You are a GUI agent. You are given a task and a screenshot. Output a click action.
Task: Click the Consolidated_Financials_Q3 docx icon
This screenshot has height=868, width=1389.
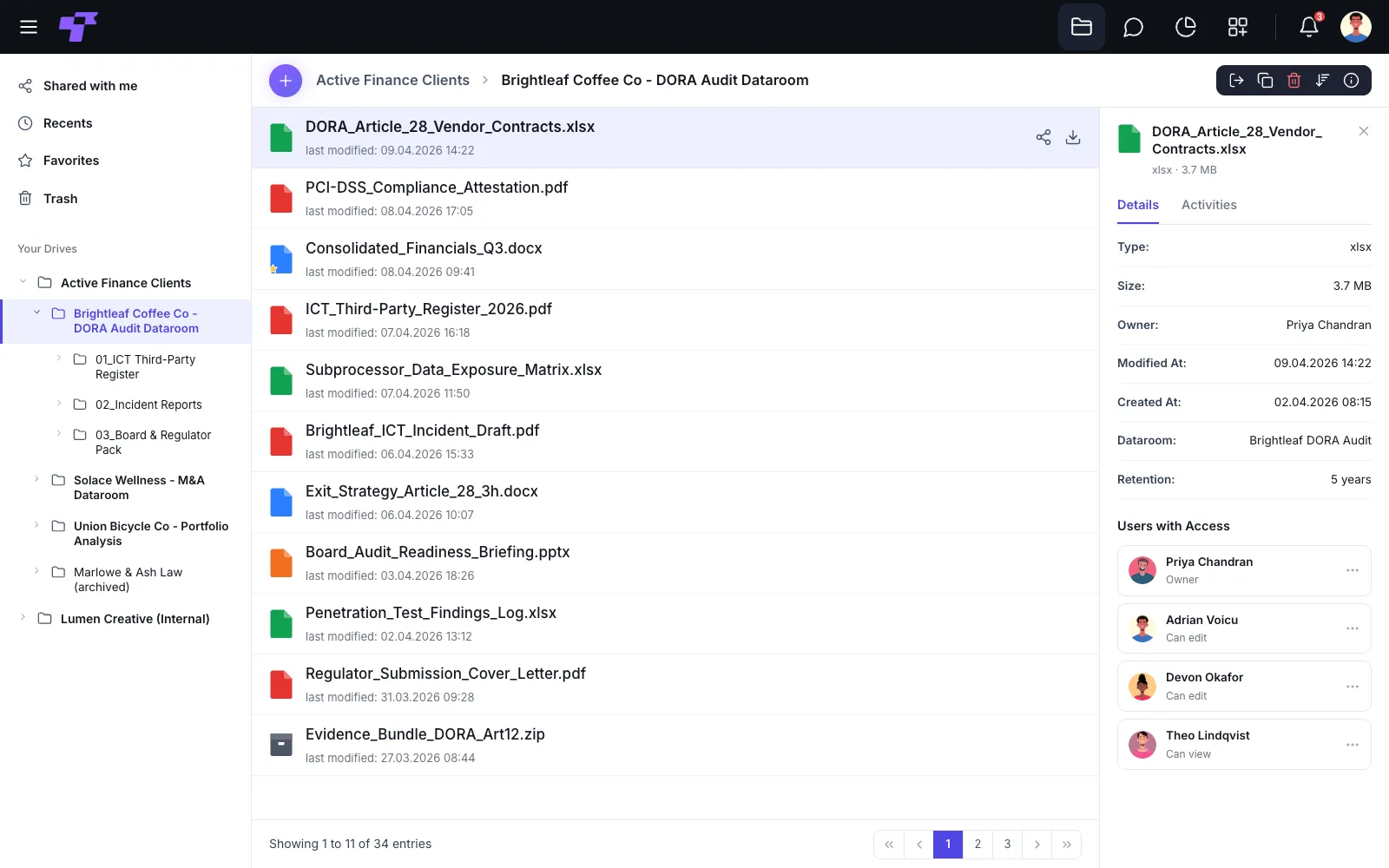coord(281,259)
